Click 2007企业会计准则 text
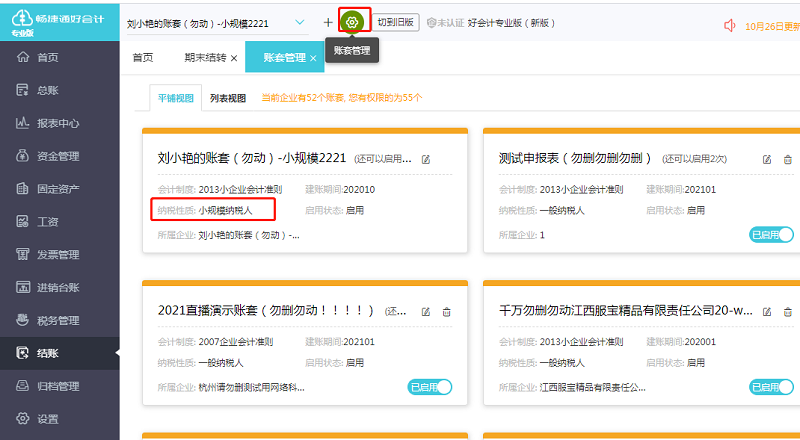Image resolution: width=800 pixels, height=440 pixels. click(x=236, y=341)
